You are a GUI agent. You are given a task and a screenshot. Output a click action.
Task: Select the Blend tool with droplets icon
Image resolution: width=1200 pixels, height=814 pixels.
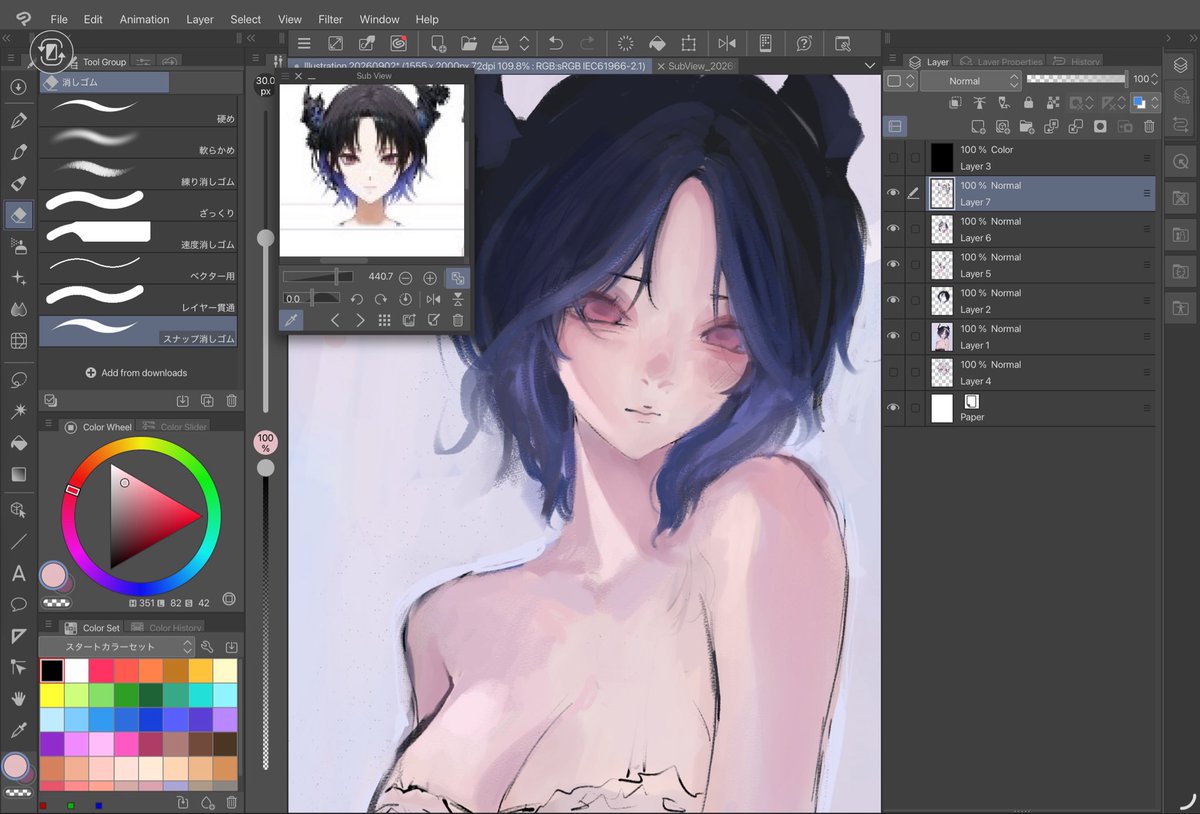18,310
